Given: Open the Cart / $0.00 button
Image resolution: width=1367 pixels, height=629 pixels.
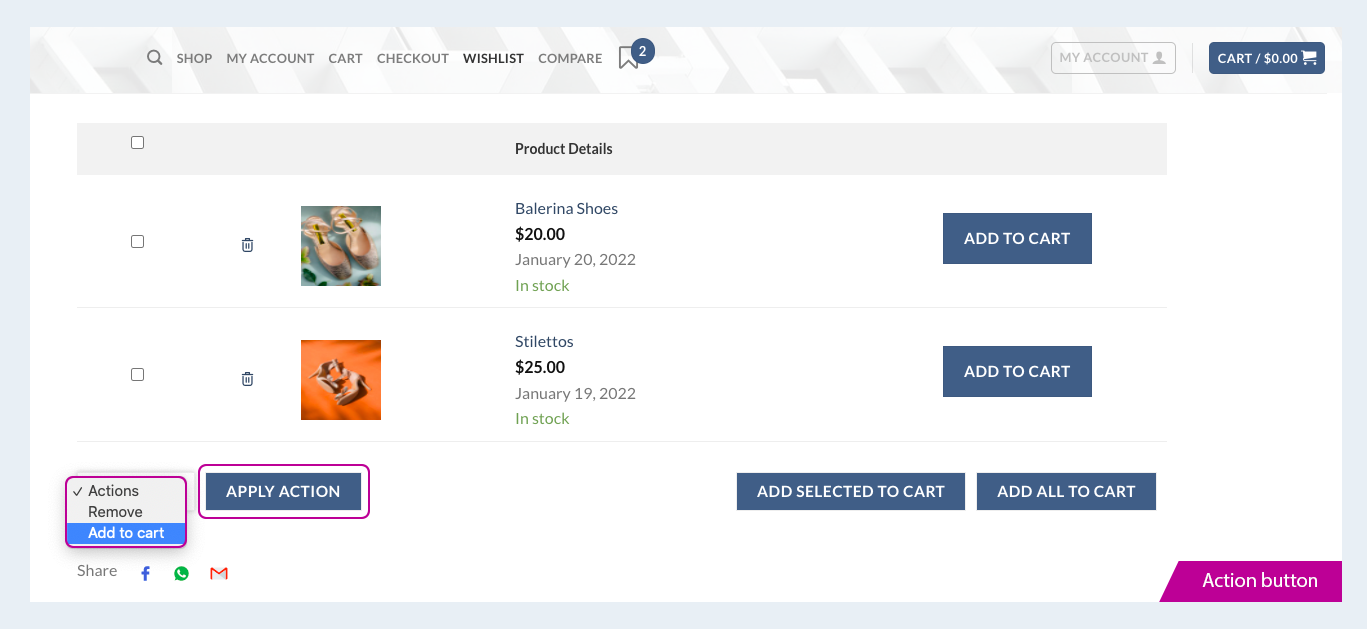Looking at the screenshot, I should [x=1266, y=58].
